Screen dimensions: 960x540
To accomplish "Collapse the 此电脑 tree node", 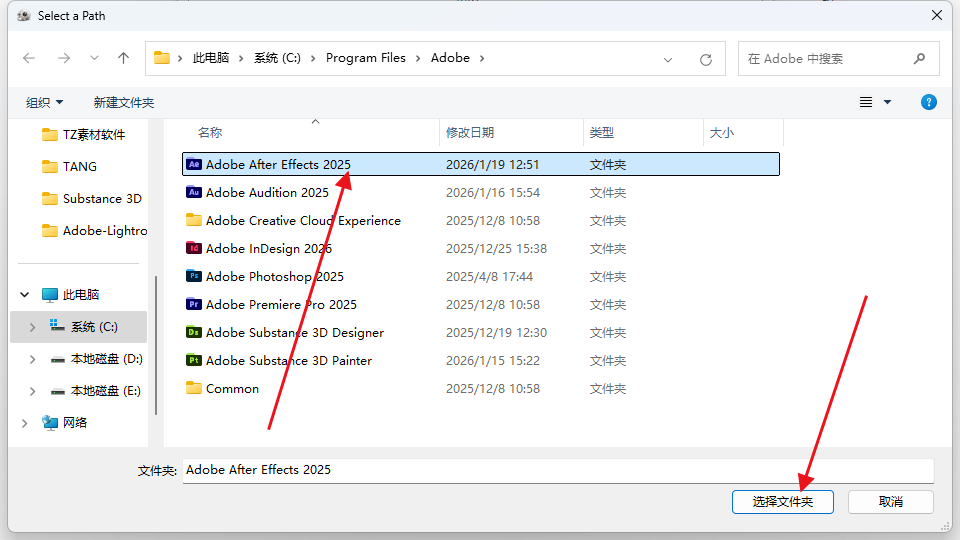I will click(24, 294).
